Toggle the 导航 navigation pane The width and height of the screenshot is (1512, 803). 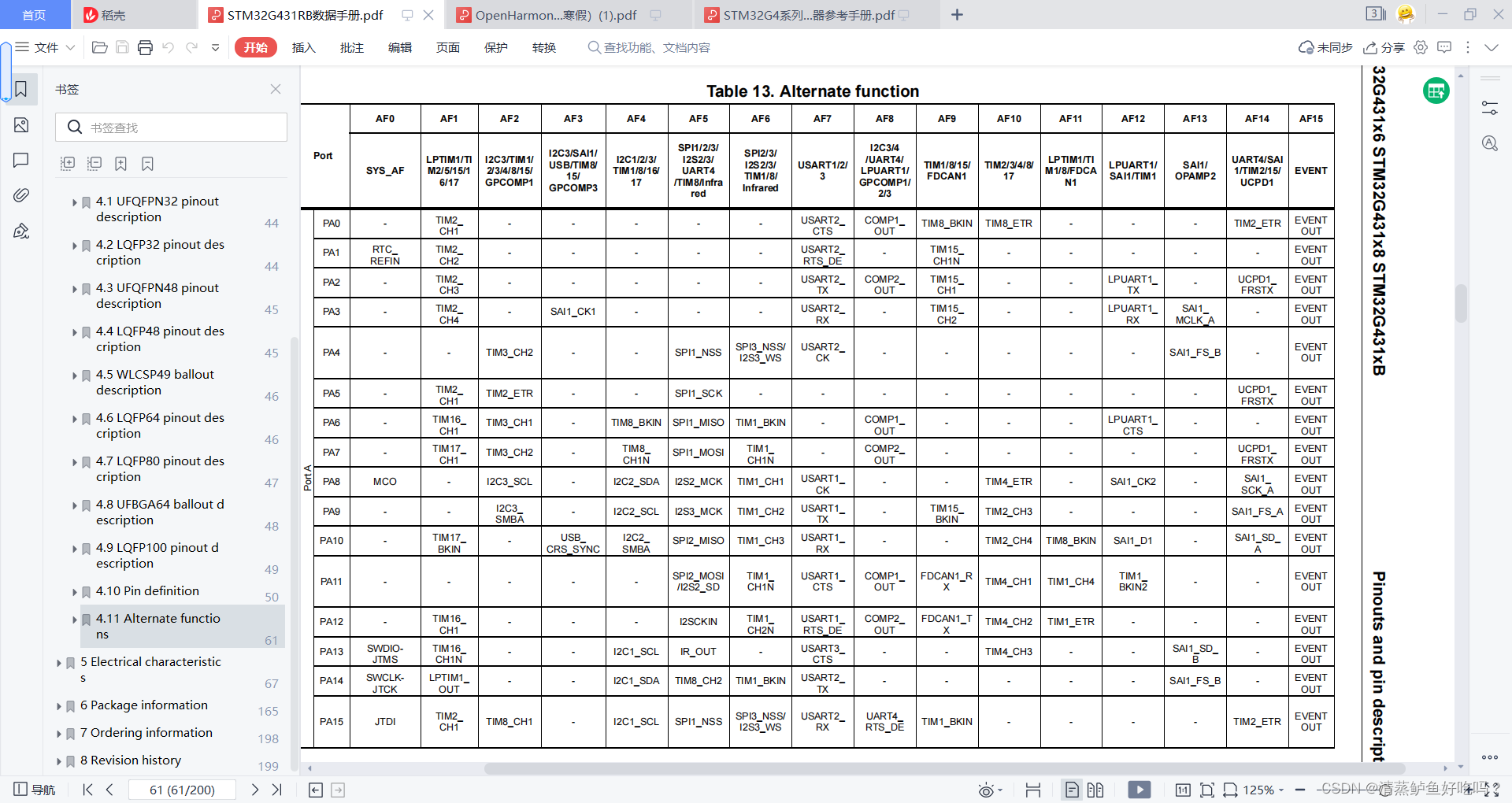35,790
